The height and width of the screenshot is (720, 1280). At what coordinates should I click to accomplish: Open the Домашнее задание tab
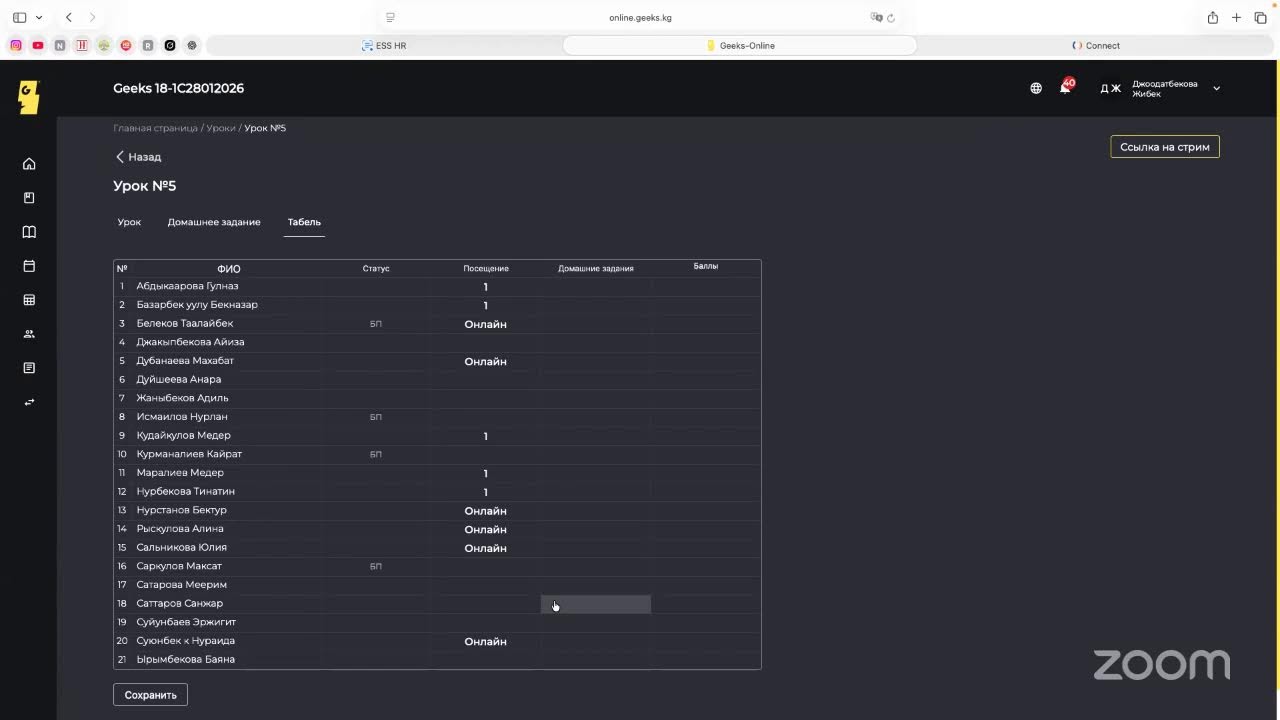point(214,222)
